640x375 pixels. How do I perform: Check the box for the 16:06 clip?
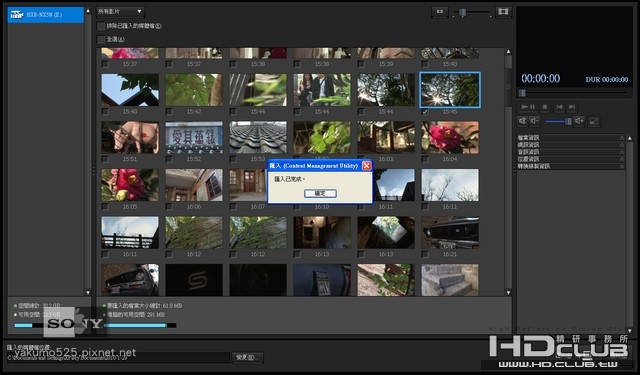point(169,207)
